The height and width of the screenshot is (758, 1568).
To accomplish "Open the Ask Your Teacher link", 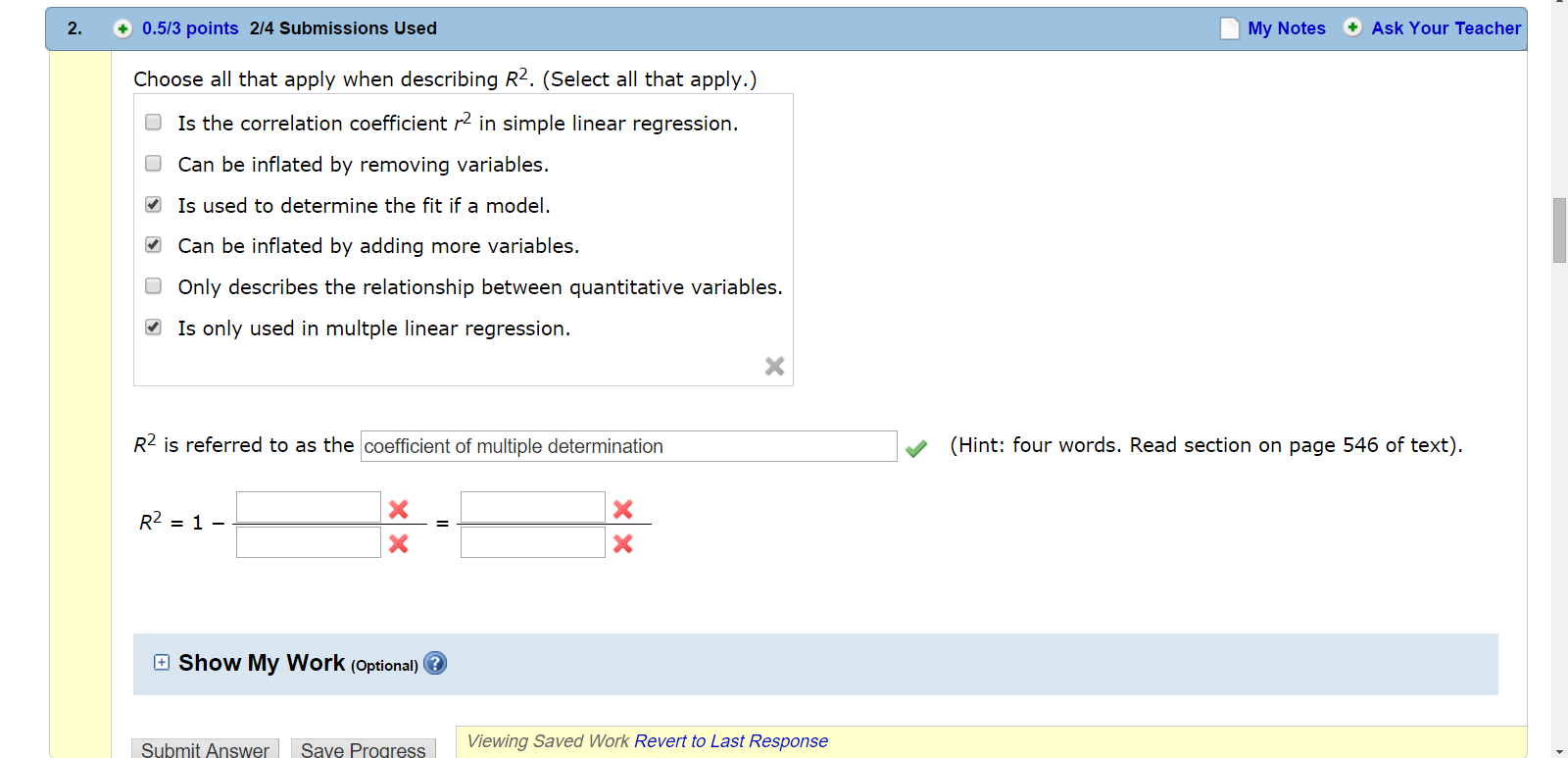I will pos(1446,28).
